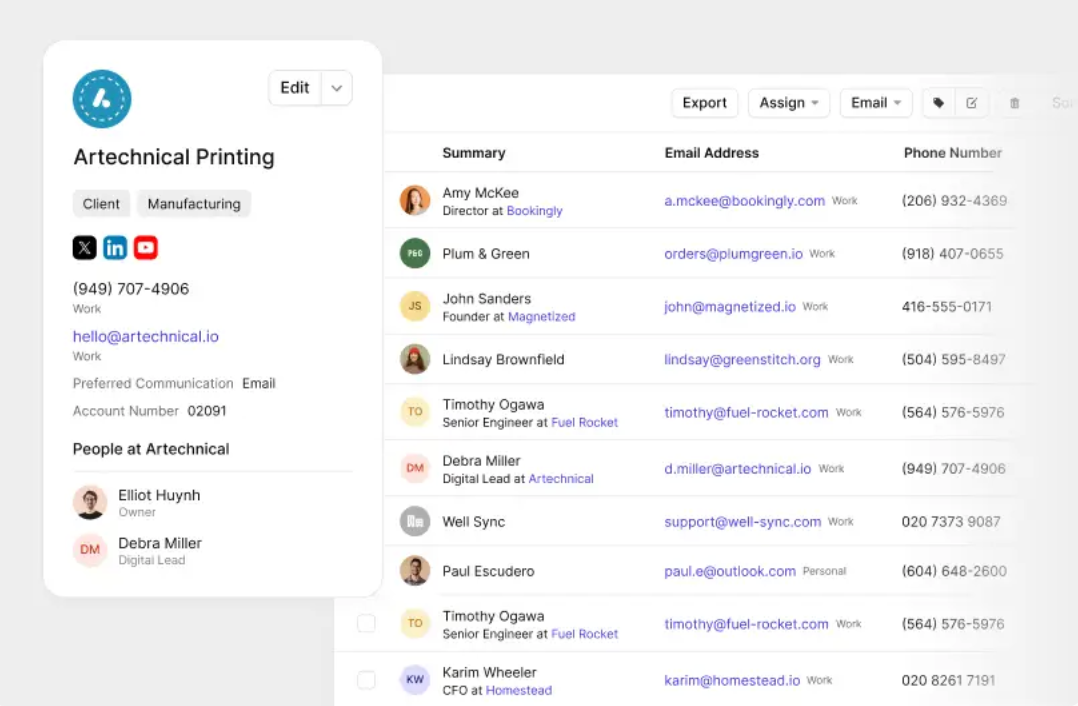Click d.miller@artechnical.io email address
This screenshot has width=1078, height=706.
pyautogui.click(x=738, y=469)
